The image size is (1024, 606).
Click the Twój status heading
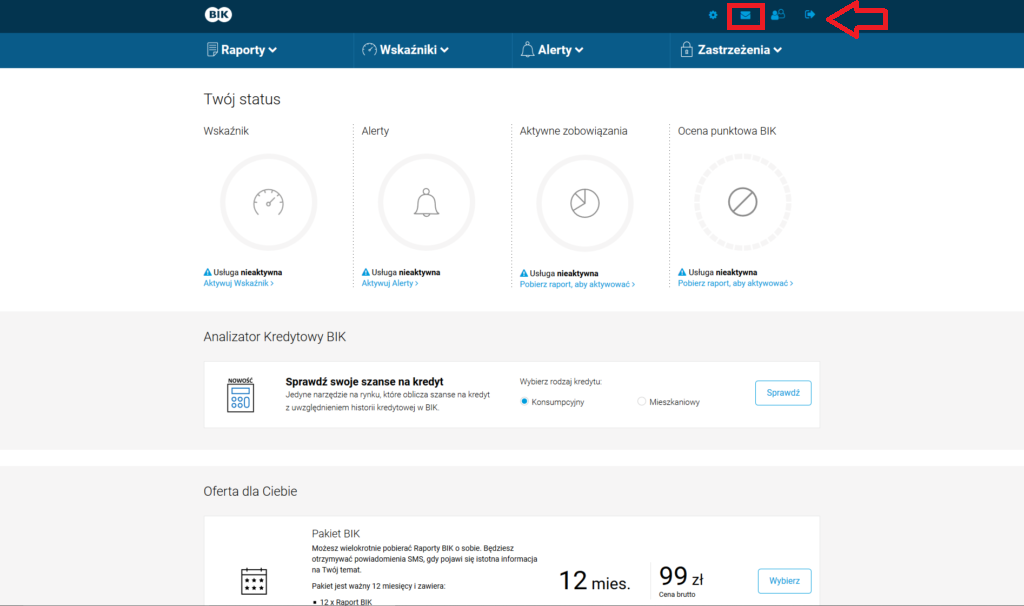[x=242, y=99]
